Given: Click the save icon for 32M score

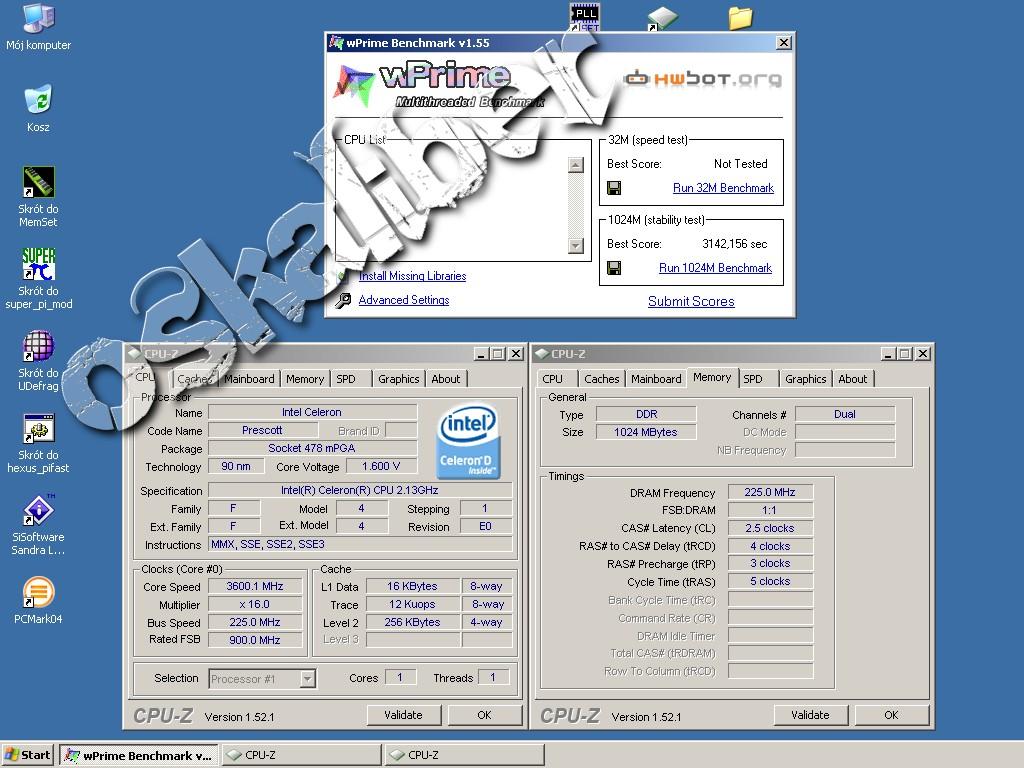Looking at the screenshot, I should tap(614, 188).
